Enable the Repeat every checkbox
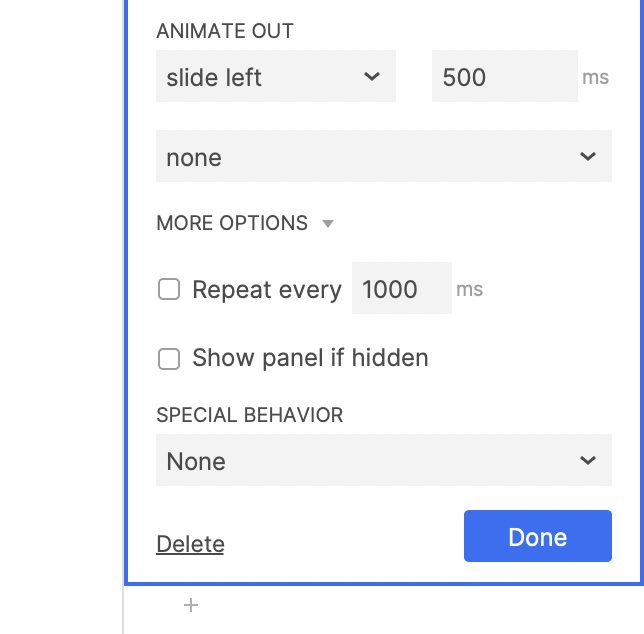 coord(169,290)
